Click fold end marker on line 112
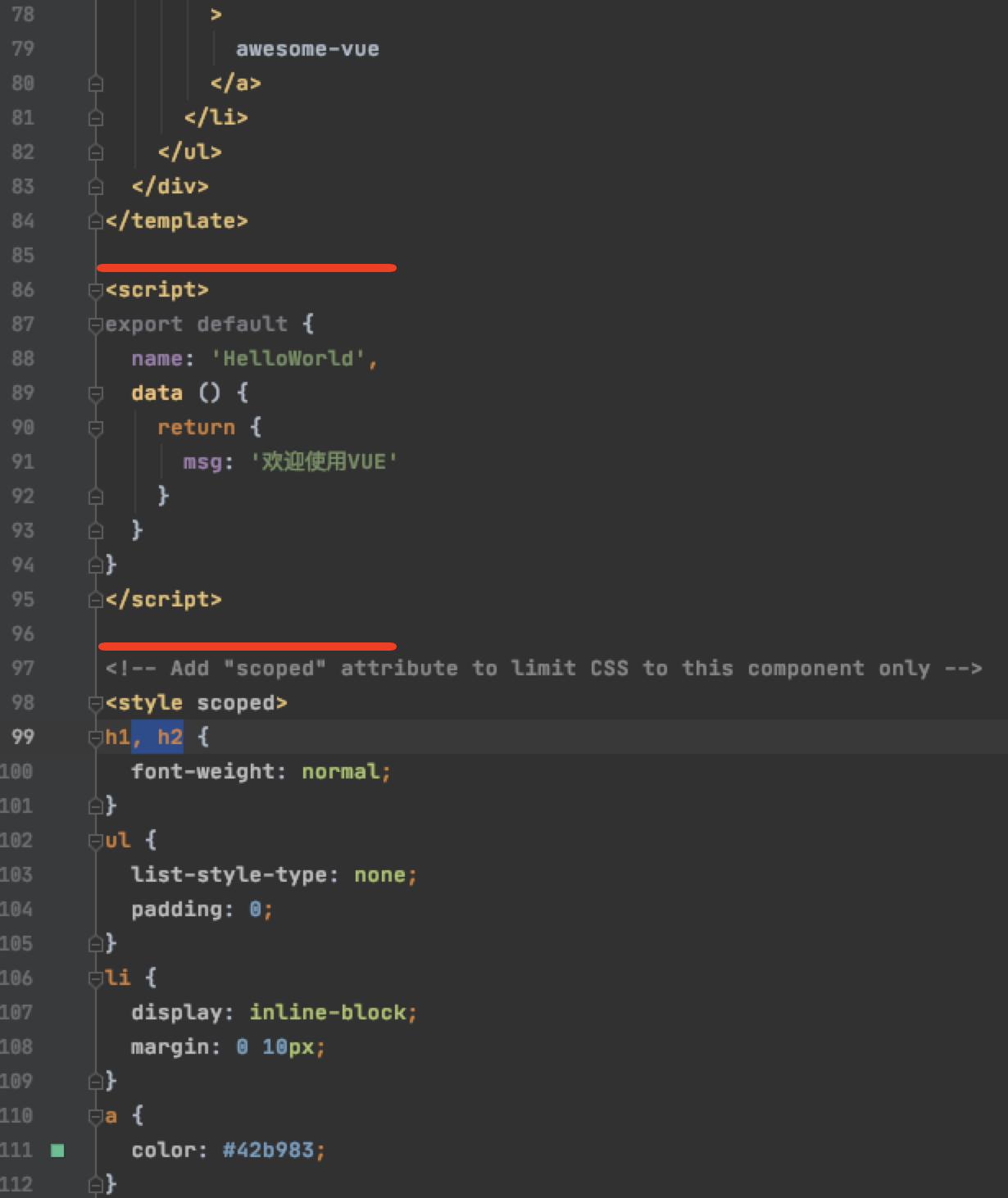1008x1198 pixels. pos(96,1185)
